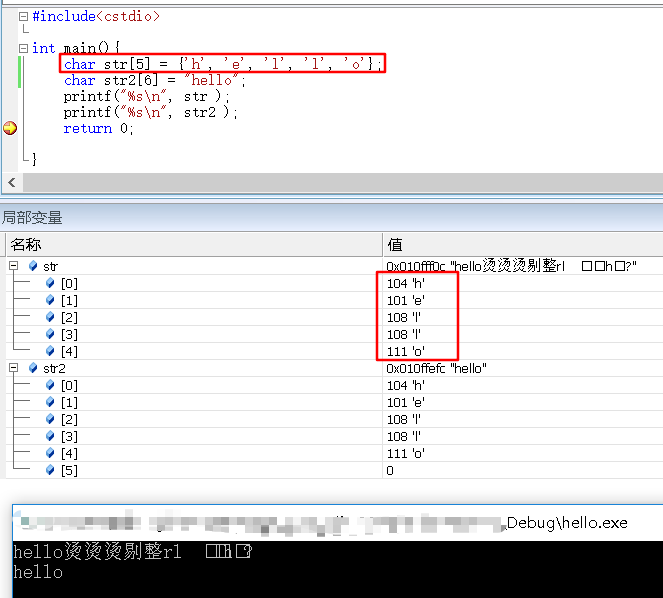Click the cube icon of str2's [2] element

coord(50,419)
